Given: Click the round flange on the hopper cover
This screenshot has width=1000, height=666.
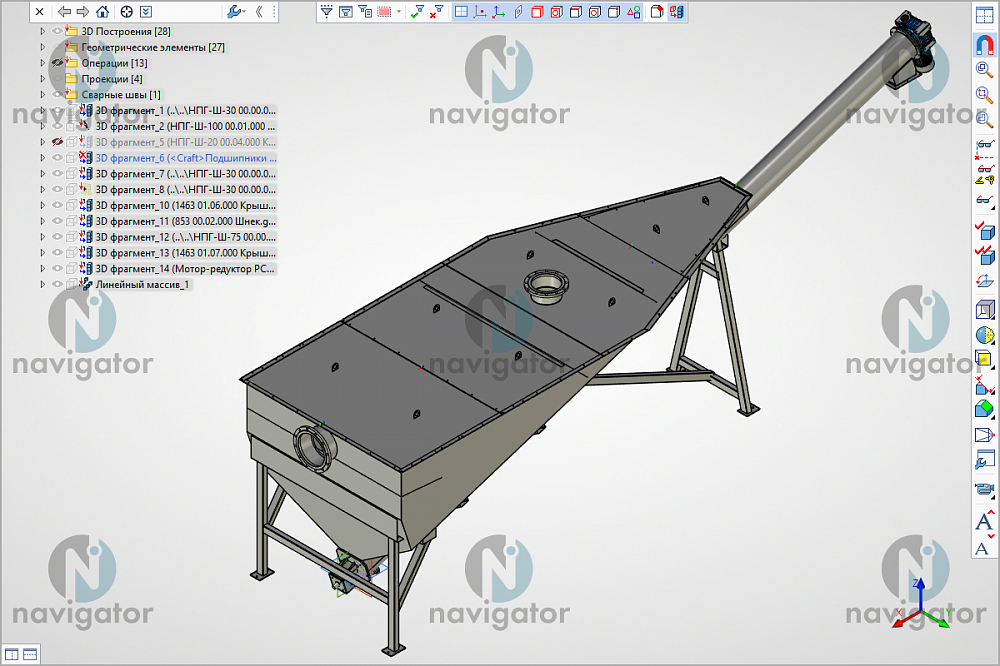Looking at the screenshot, I should click(546, 283).
